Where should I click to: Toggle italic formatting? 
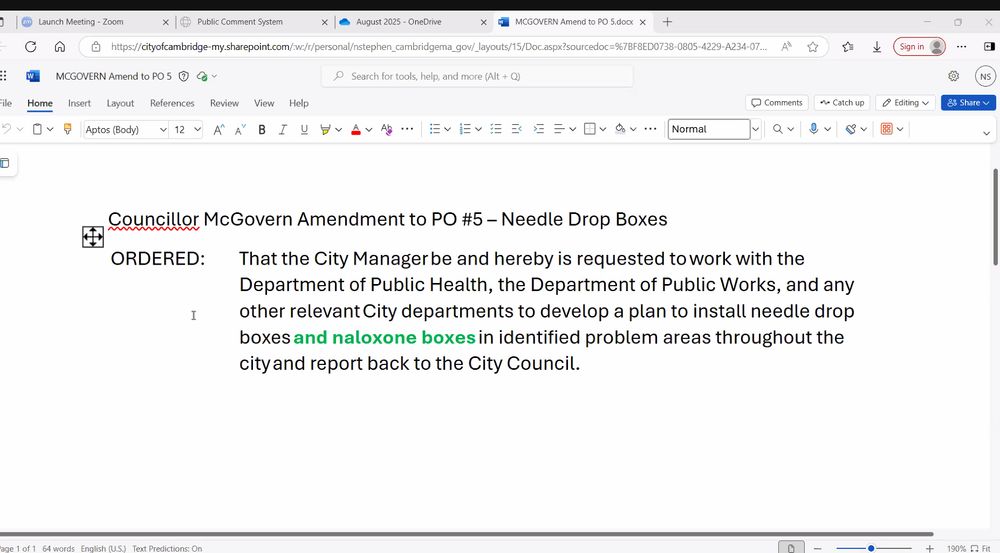point(283,129)
